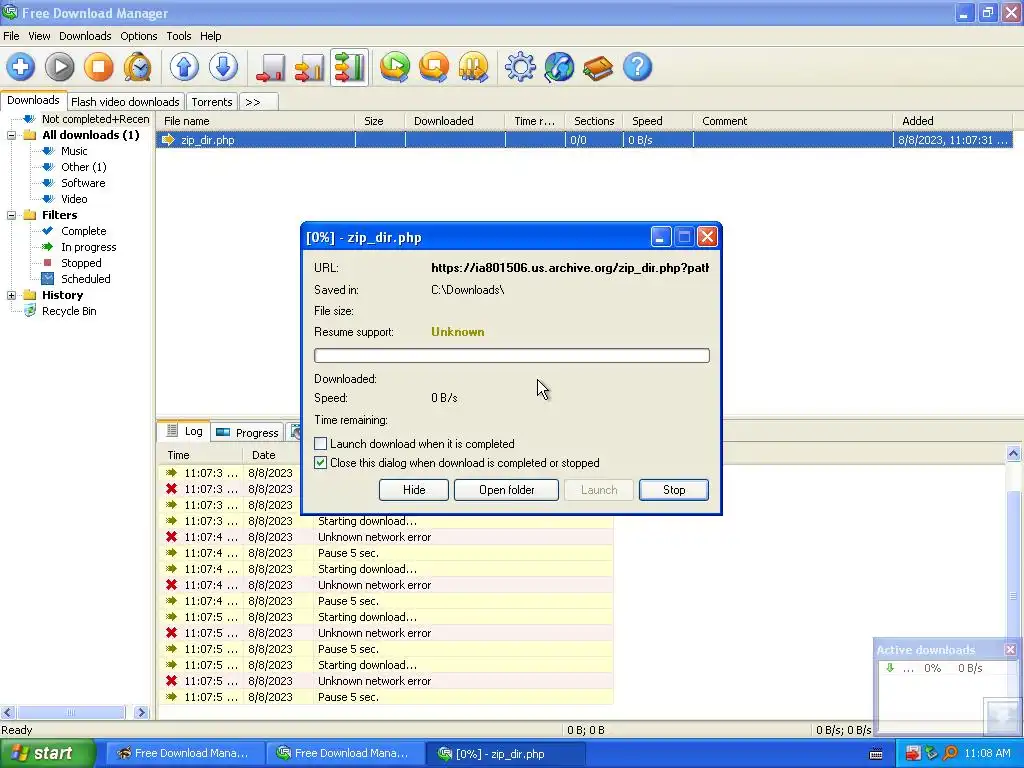Switch to [0%] - zip_dir.php taskbar button
The width and height of the screenshot is (1024, 768).
coord(505,754)
